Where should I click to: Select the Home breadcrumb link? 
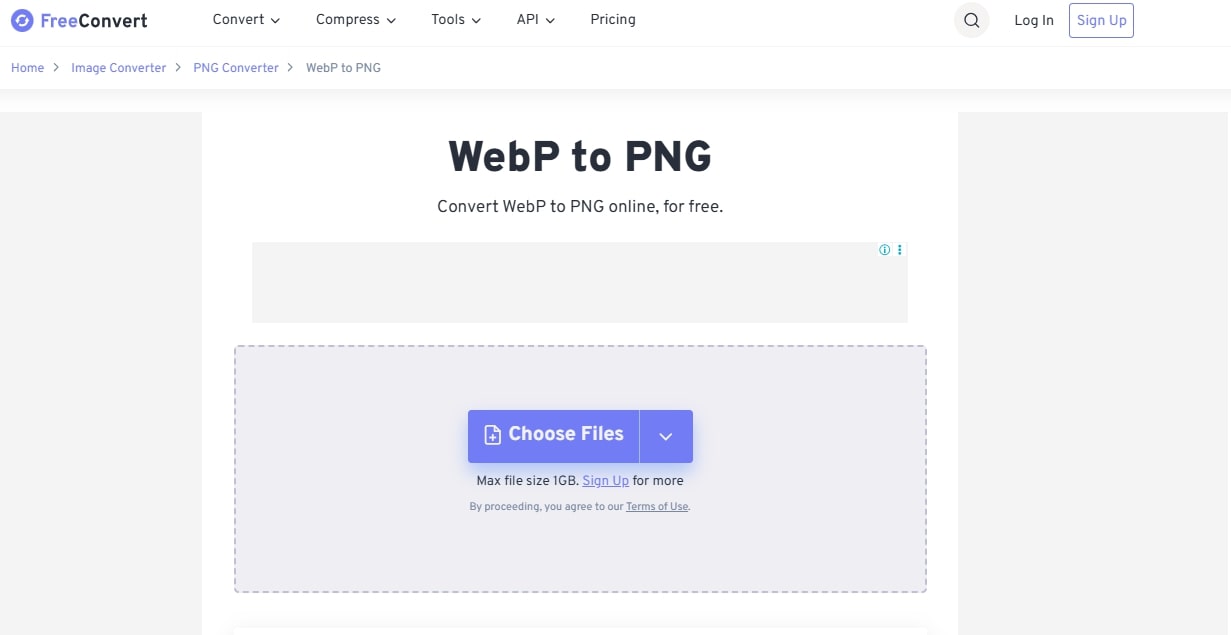[27, 67]
